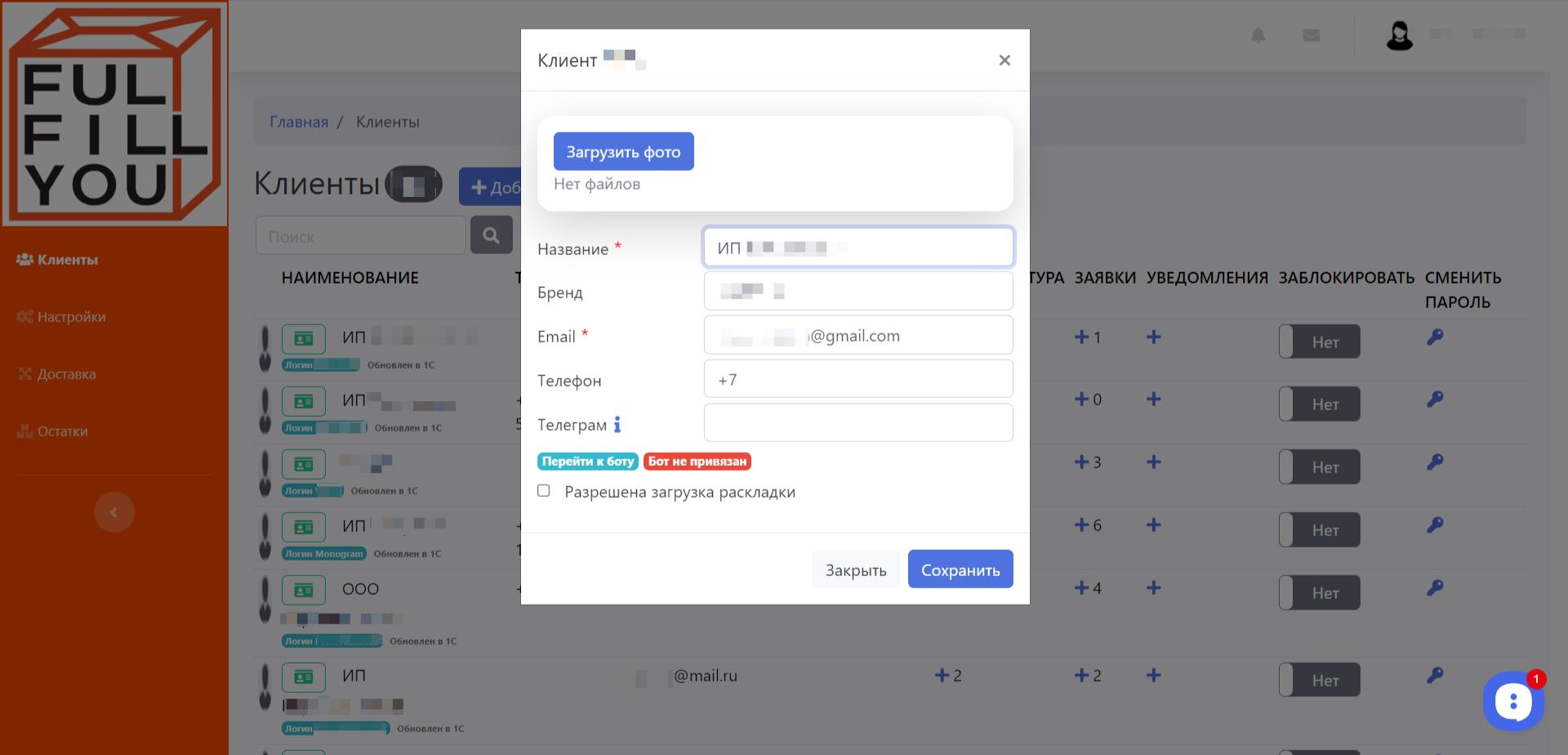Click the Сохранить button
This screenshot has width=1568, height=755.
click(x=960, y=570)
